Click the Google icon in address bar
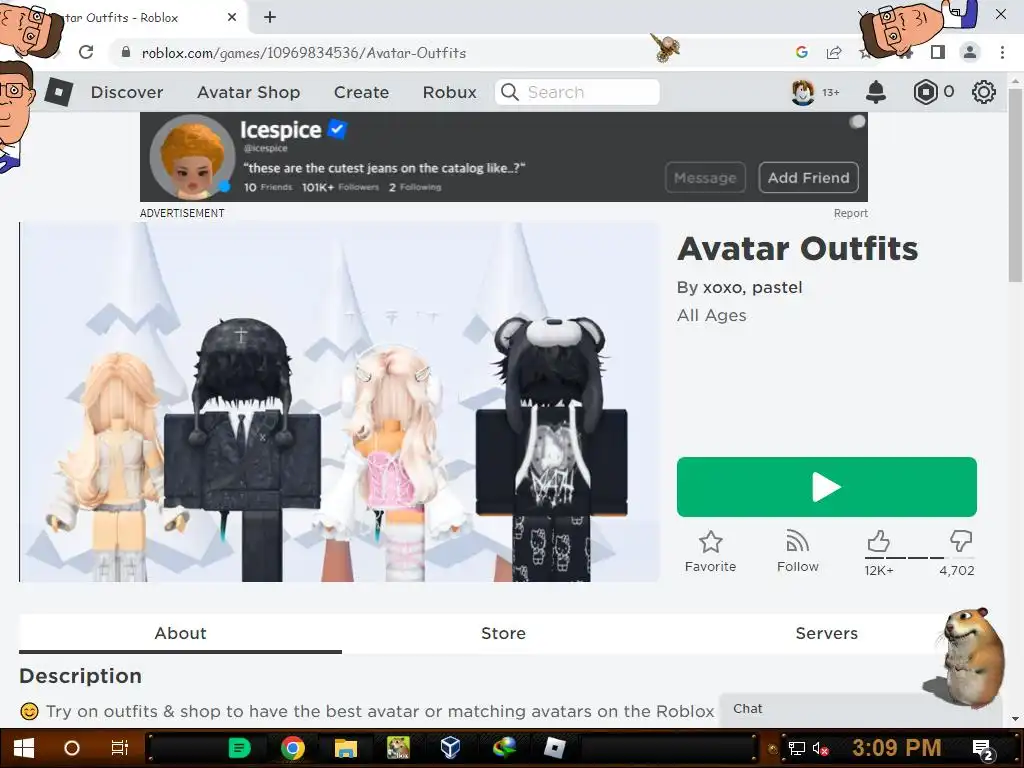The image size is (1024, 768). pyautogui.click(x=802, y=52)
